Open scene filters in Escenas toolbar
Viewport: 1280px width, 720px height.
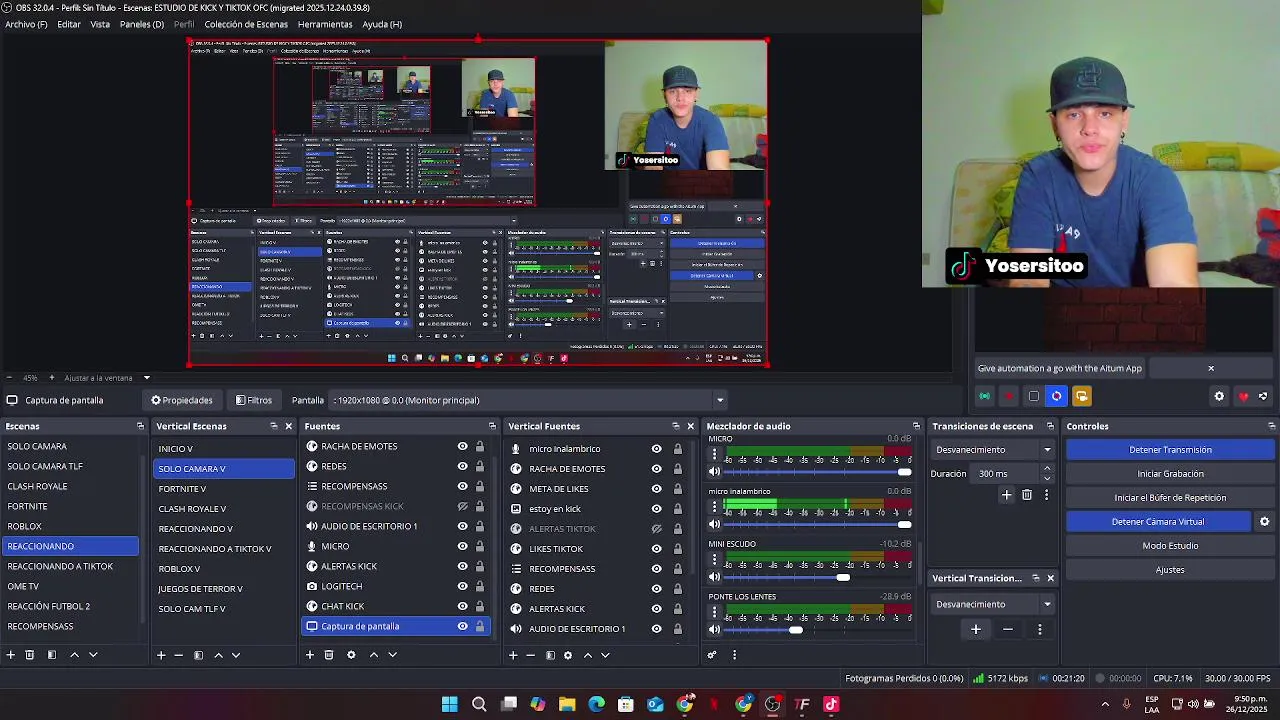[52, 655]
